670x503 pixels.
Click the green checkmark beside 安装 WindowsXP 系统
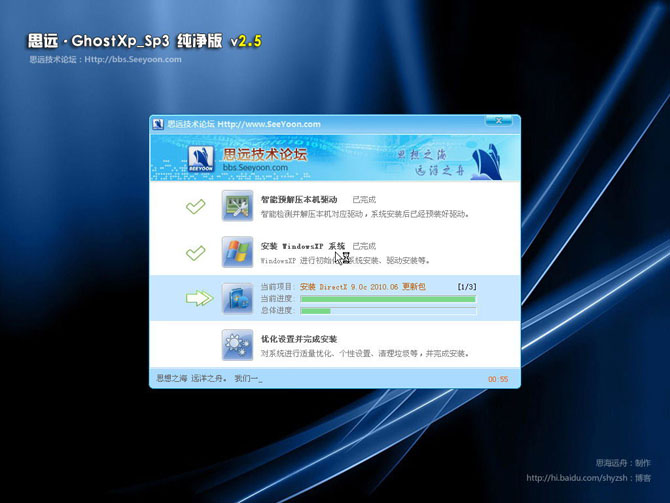tap(196, 253)
